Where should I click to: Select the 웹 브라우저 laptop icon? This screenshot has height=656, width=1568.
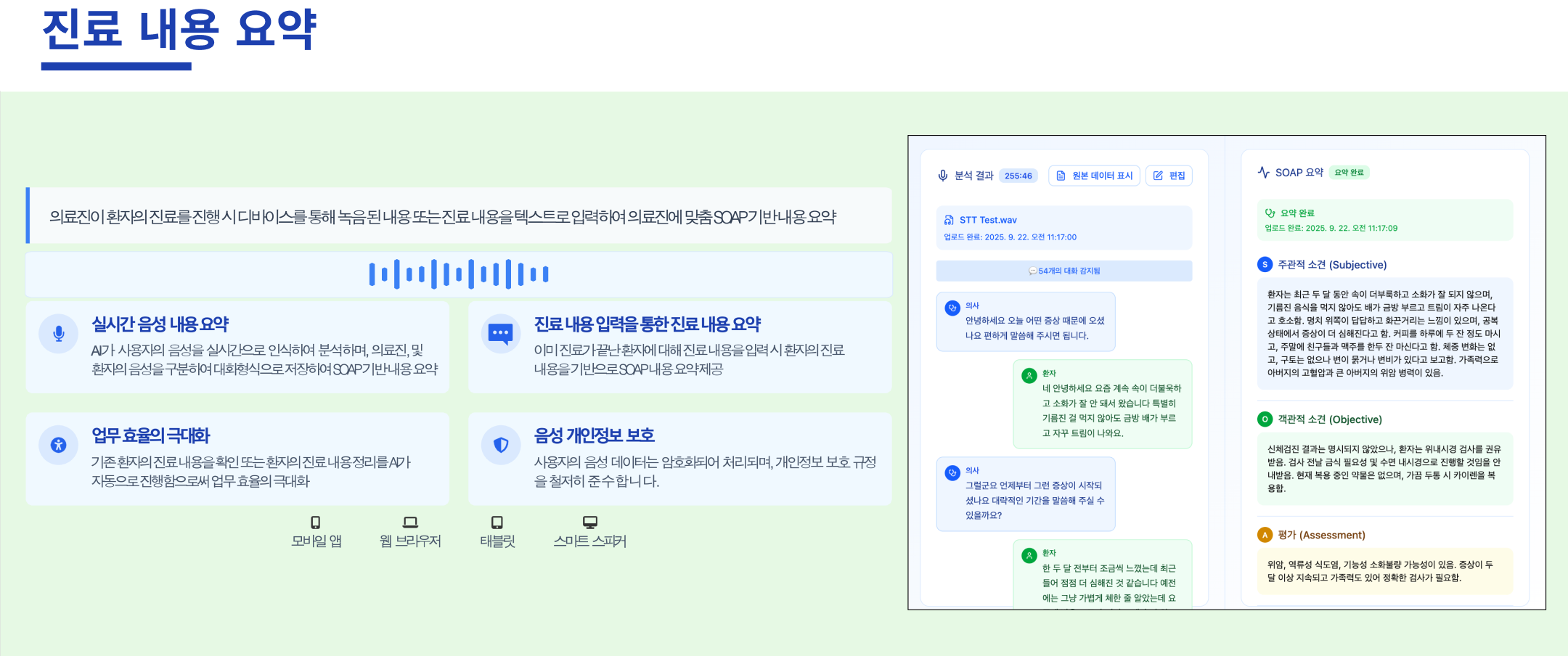click(x=410, y=522)
